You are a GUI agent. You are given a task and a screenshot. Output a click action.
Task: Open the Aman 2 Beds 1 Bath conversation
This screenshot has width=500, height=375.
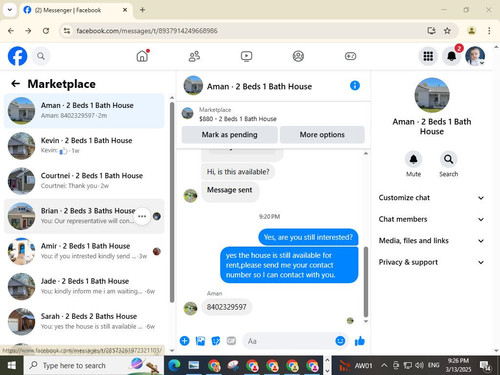(x=84, y=111)
